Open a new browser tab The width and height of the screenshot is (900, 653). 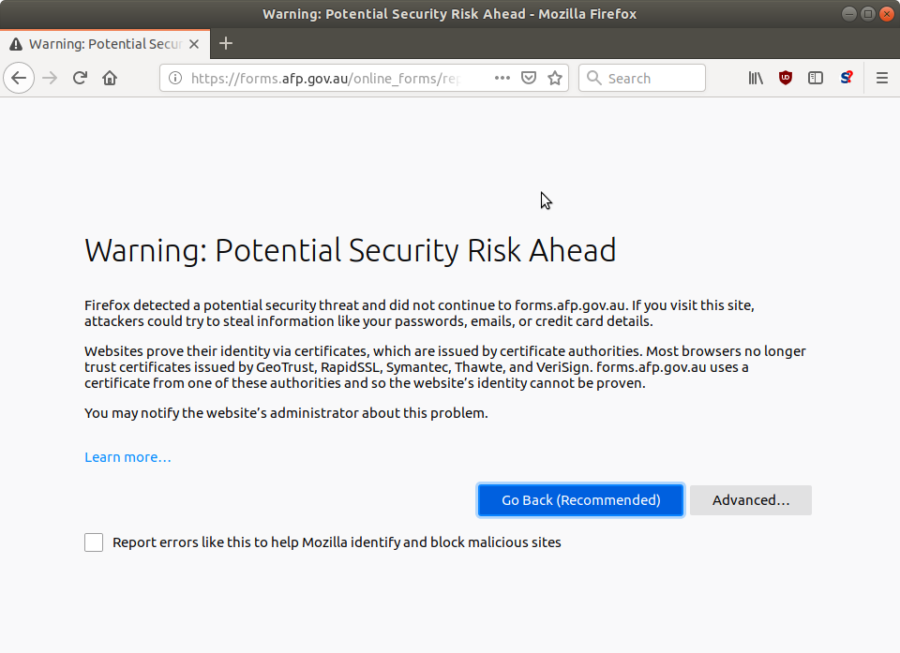226,44
